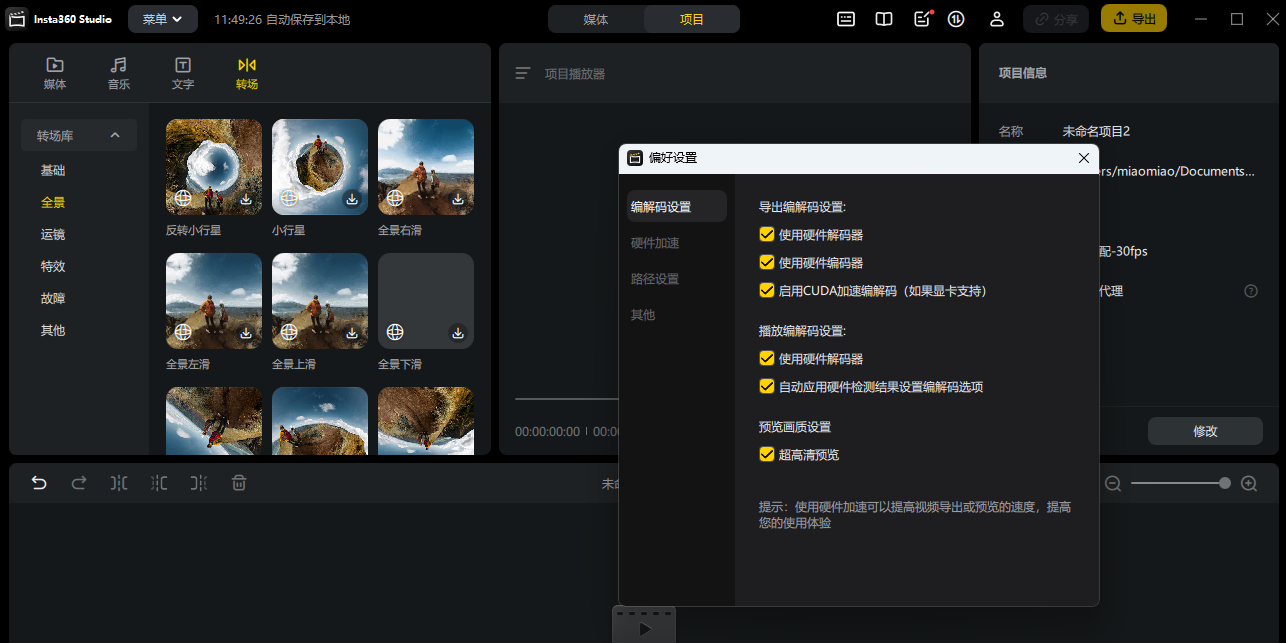Click the redo arrow in timeline toolbar
This screenshot has width=1286, height=643.
coord(79,483)
